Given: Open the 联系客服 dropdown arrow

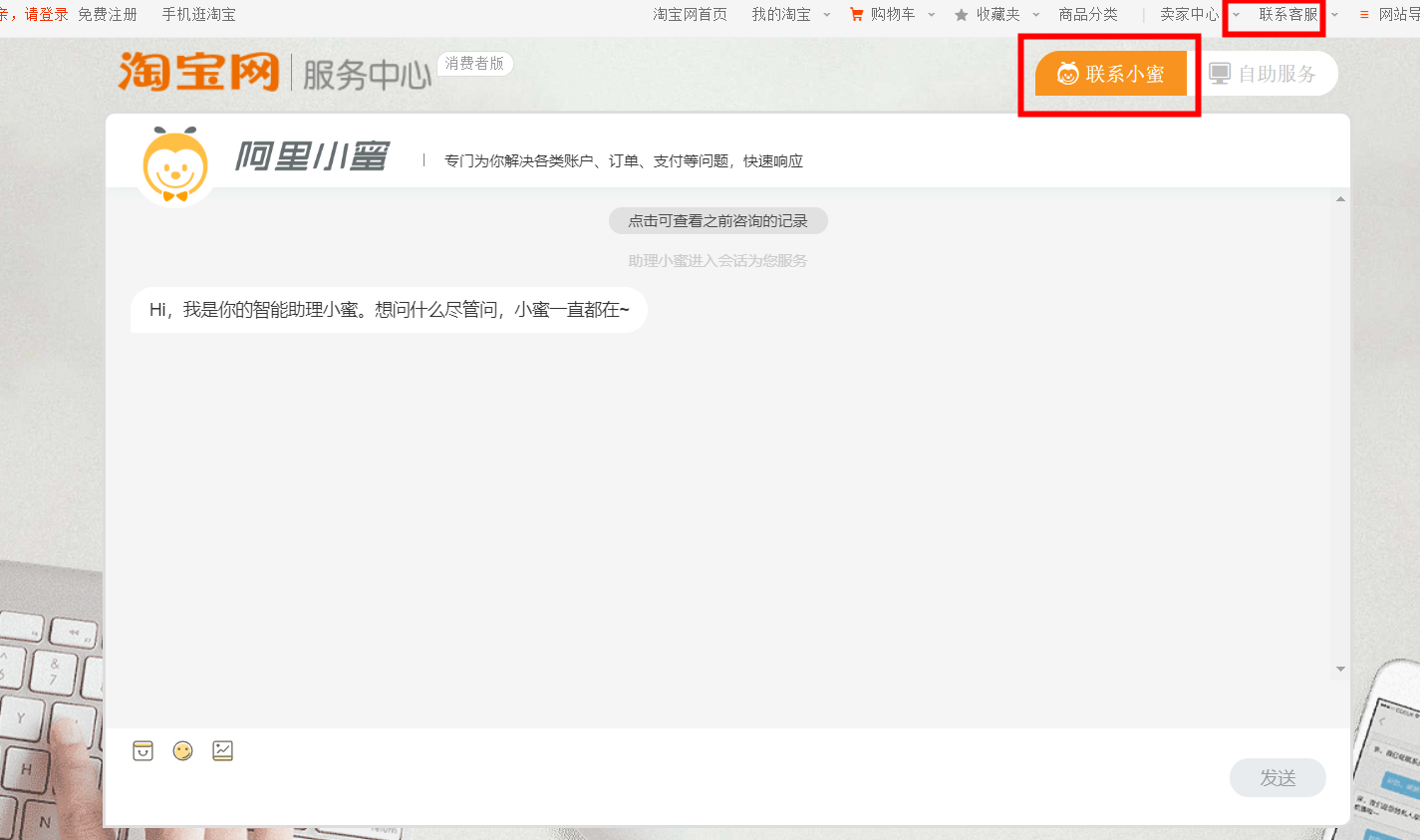Looking at the screenshot, I should click(1333, 16).
